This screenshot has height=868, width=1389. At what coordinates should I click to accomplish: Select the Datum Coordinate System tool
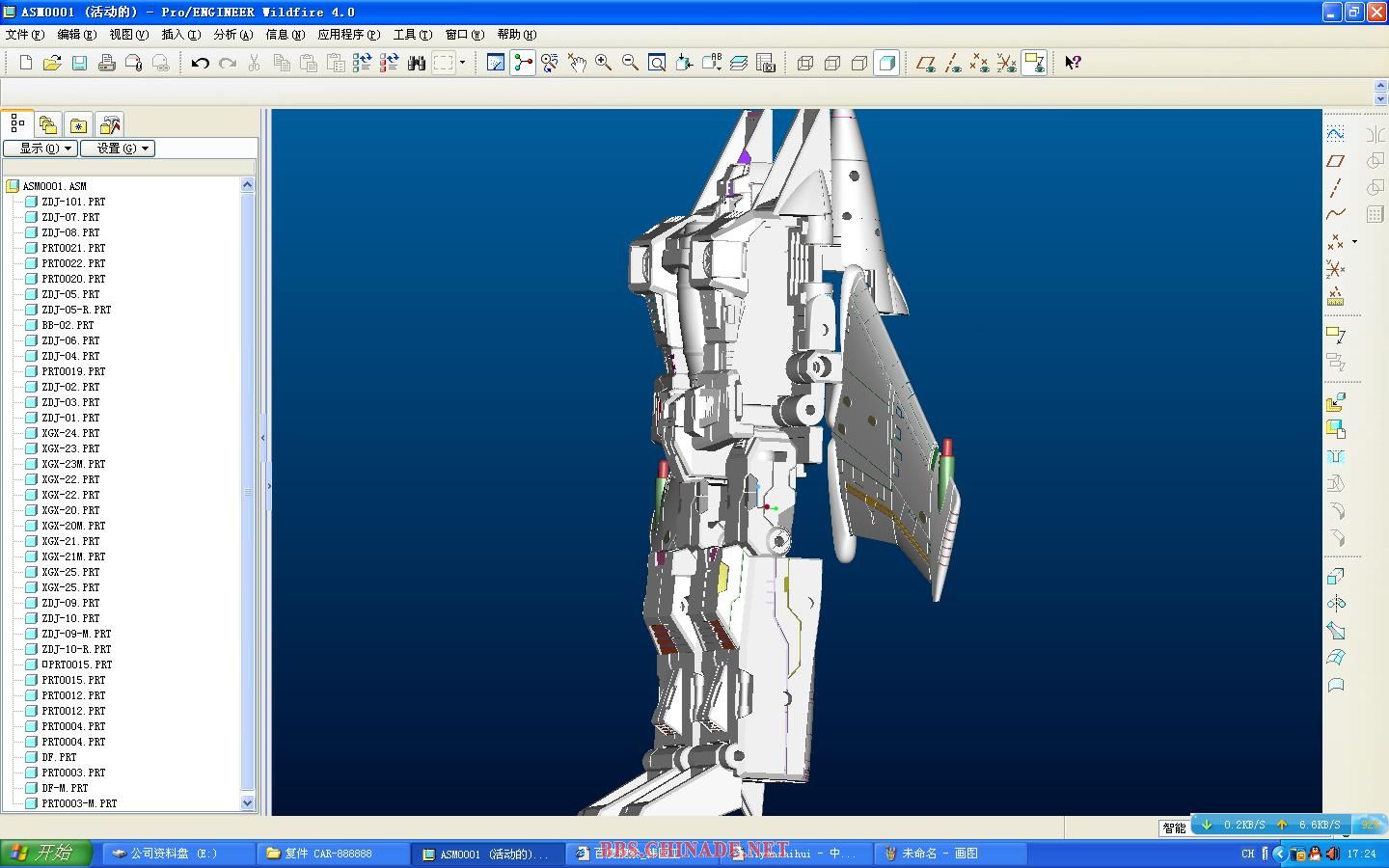click(x=1336, y=268)
